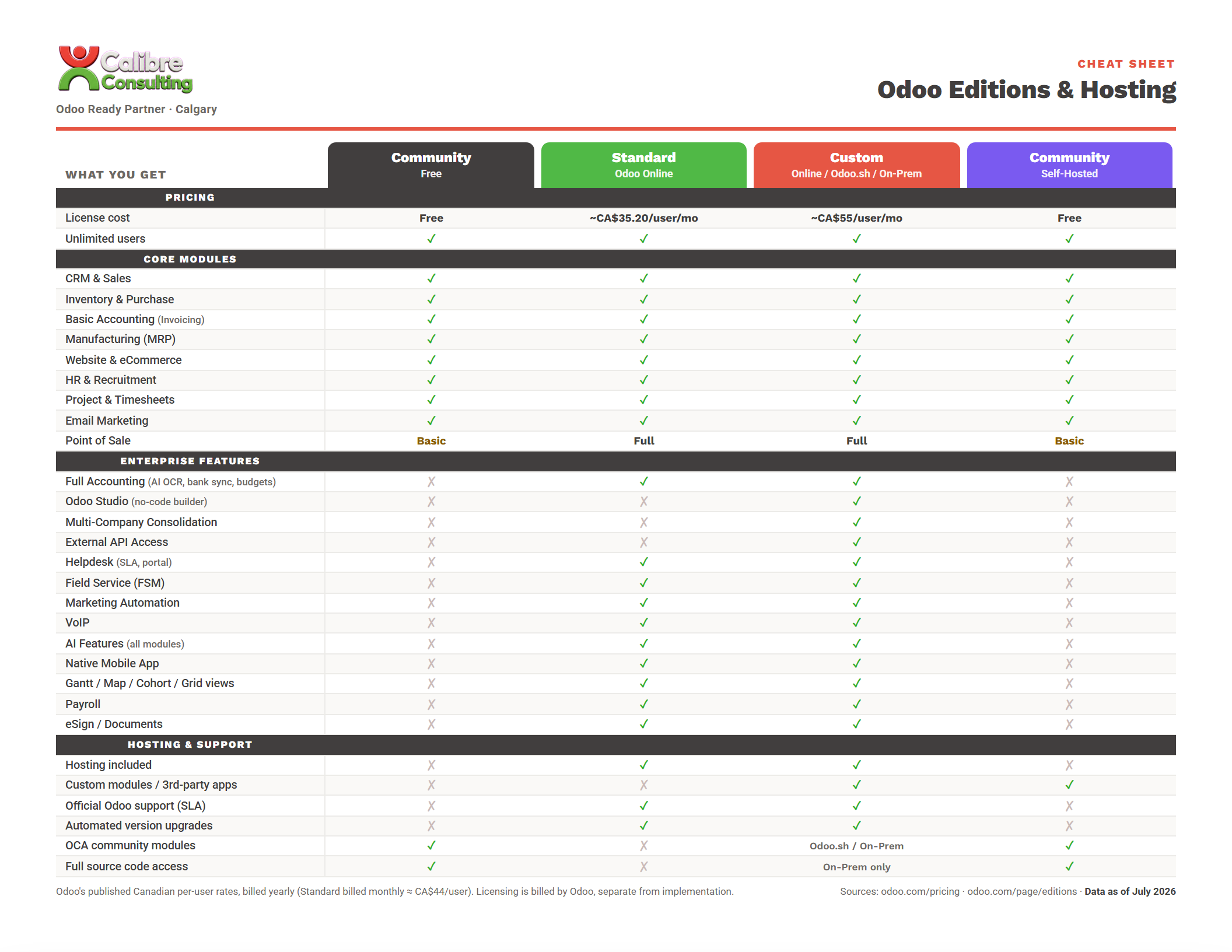Click the PRICING section bar
Viewport: 1232px width, 952px height.
click(x=616, y=198)
